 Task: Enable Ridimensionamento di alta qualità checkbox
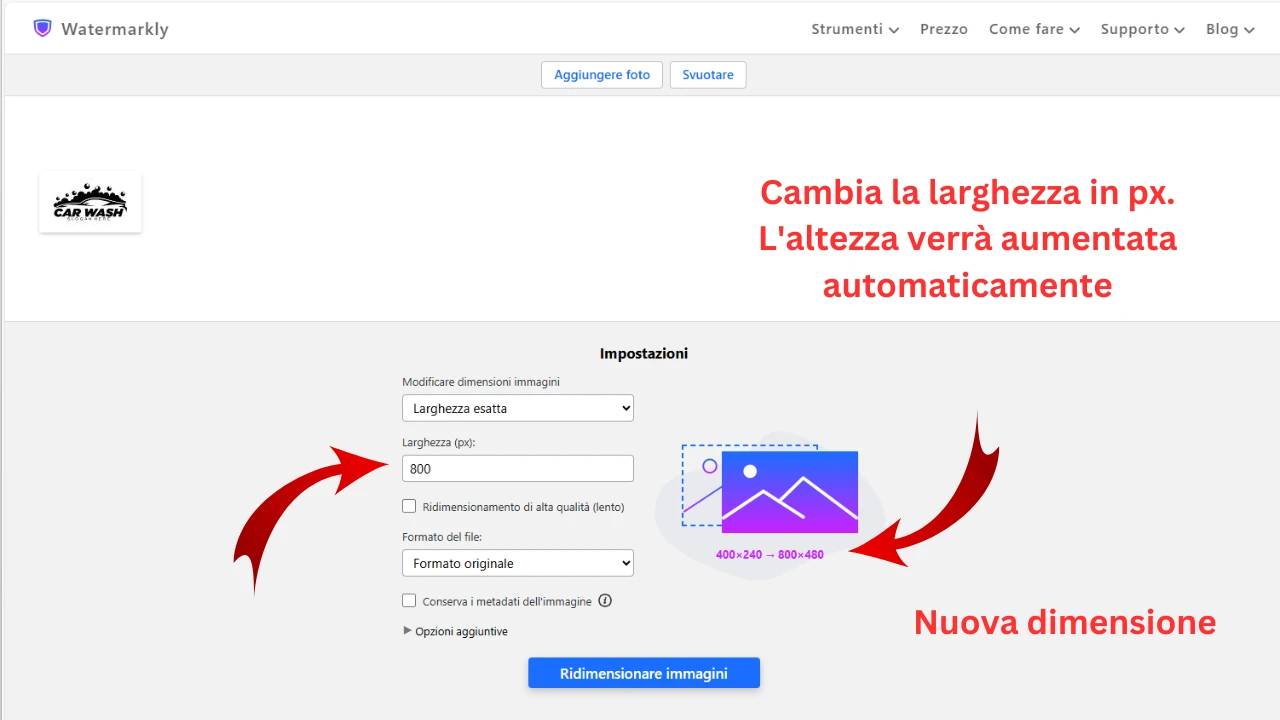409,506
